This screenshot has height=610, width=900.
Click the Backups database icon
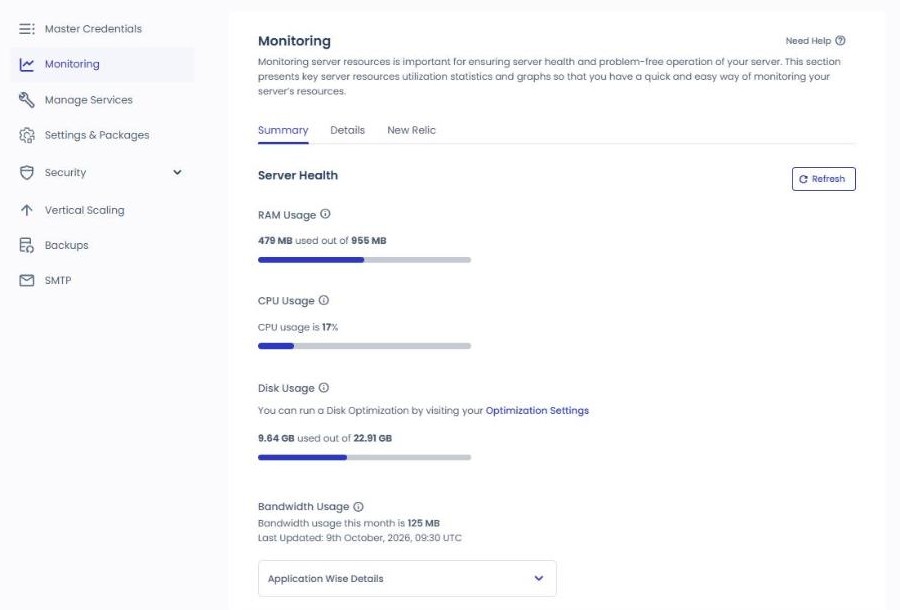pyautogui.click(x=26, y=245)
